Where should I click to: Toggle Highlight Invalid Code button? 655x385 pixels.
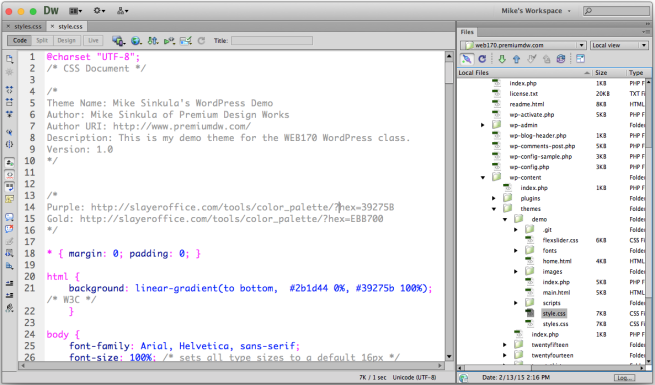[x=9, y=175]
